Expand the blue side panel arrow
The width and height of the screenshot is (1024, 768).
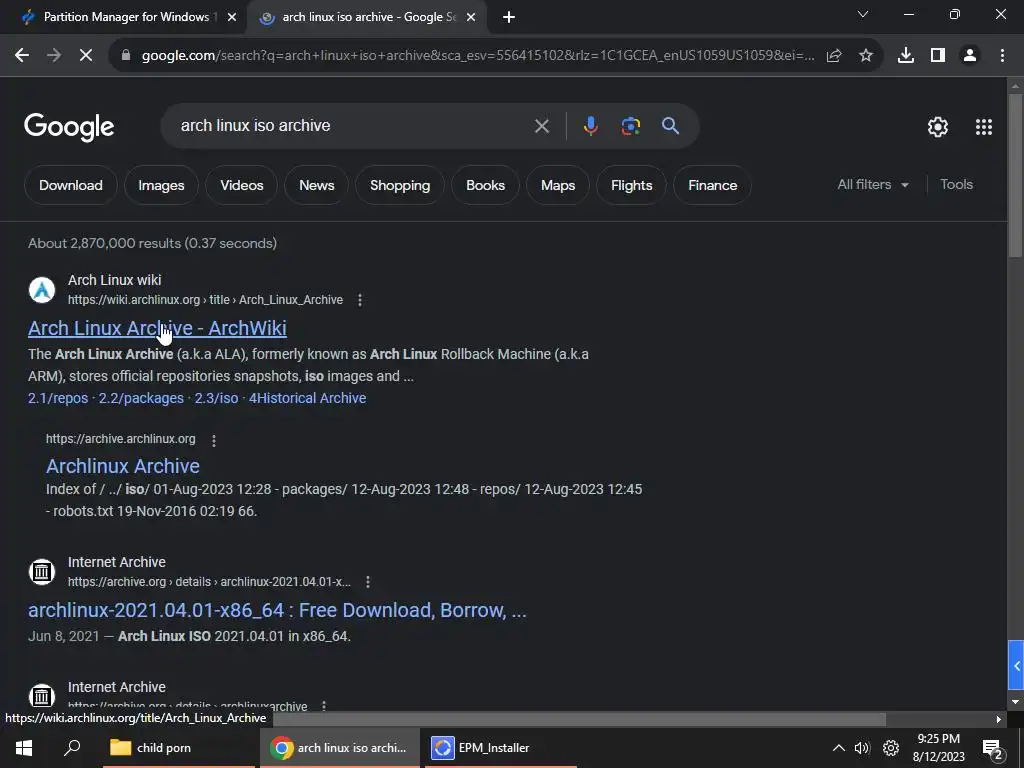(x=1016, y=665)
